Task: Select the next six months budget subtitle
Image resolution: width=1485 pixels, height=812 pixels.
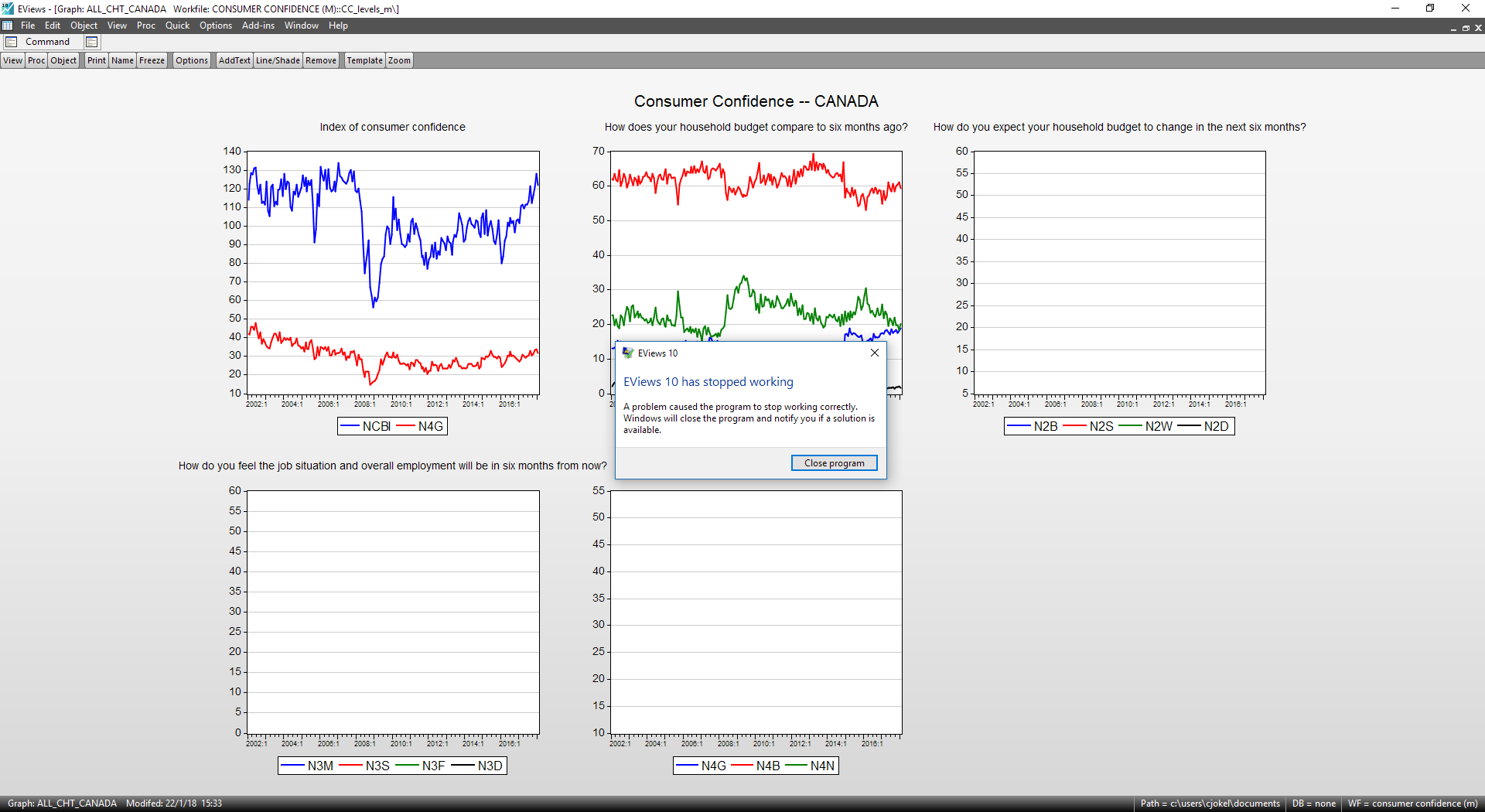Action: point(1119,127)
